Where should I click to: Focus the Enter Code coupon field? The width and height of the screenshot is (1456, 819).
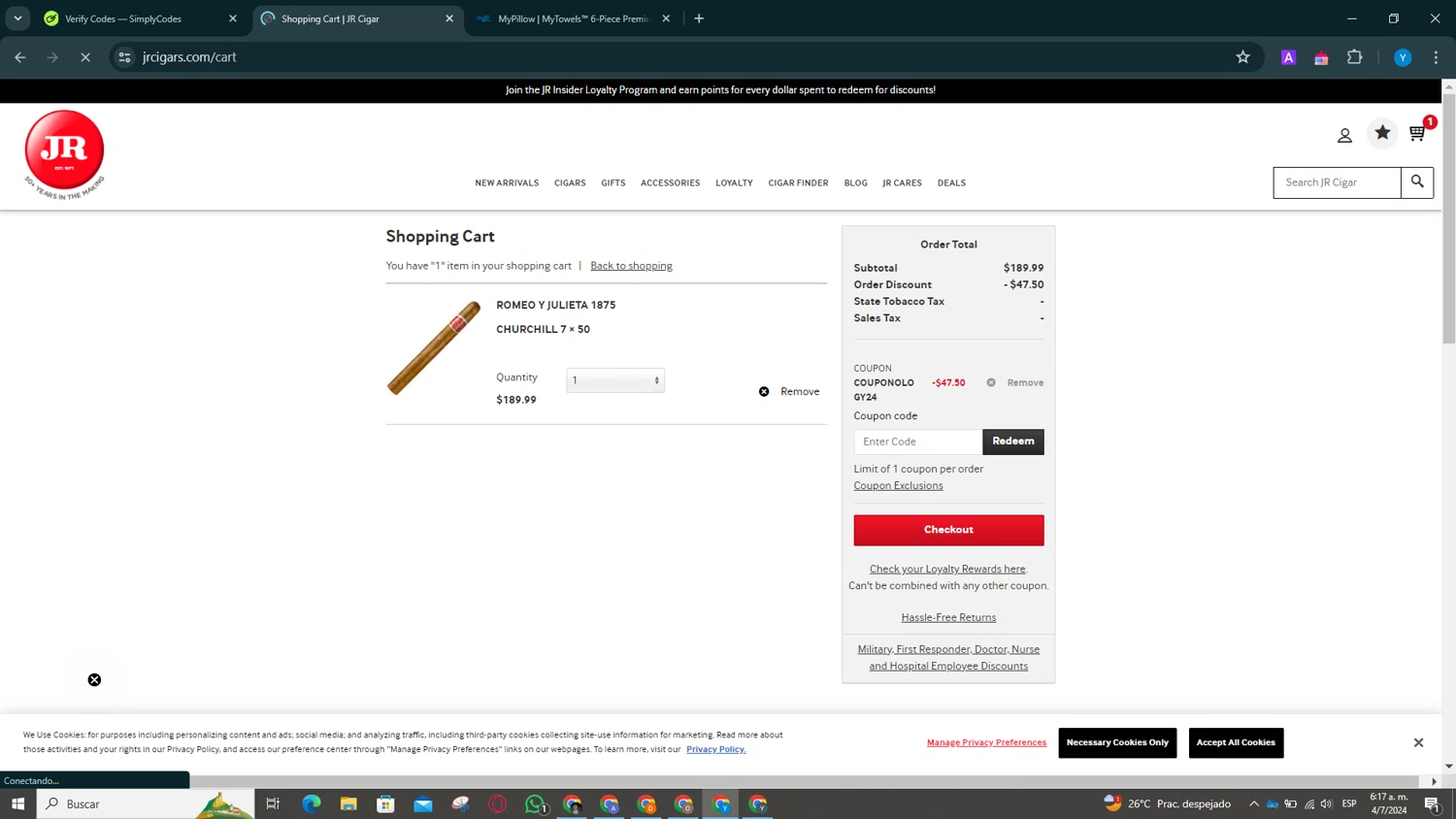[918, 442]
